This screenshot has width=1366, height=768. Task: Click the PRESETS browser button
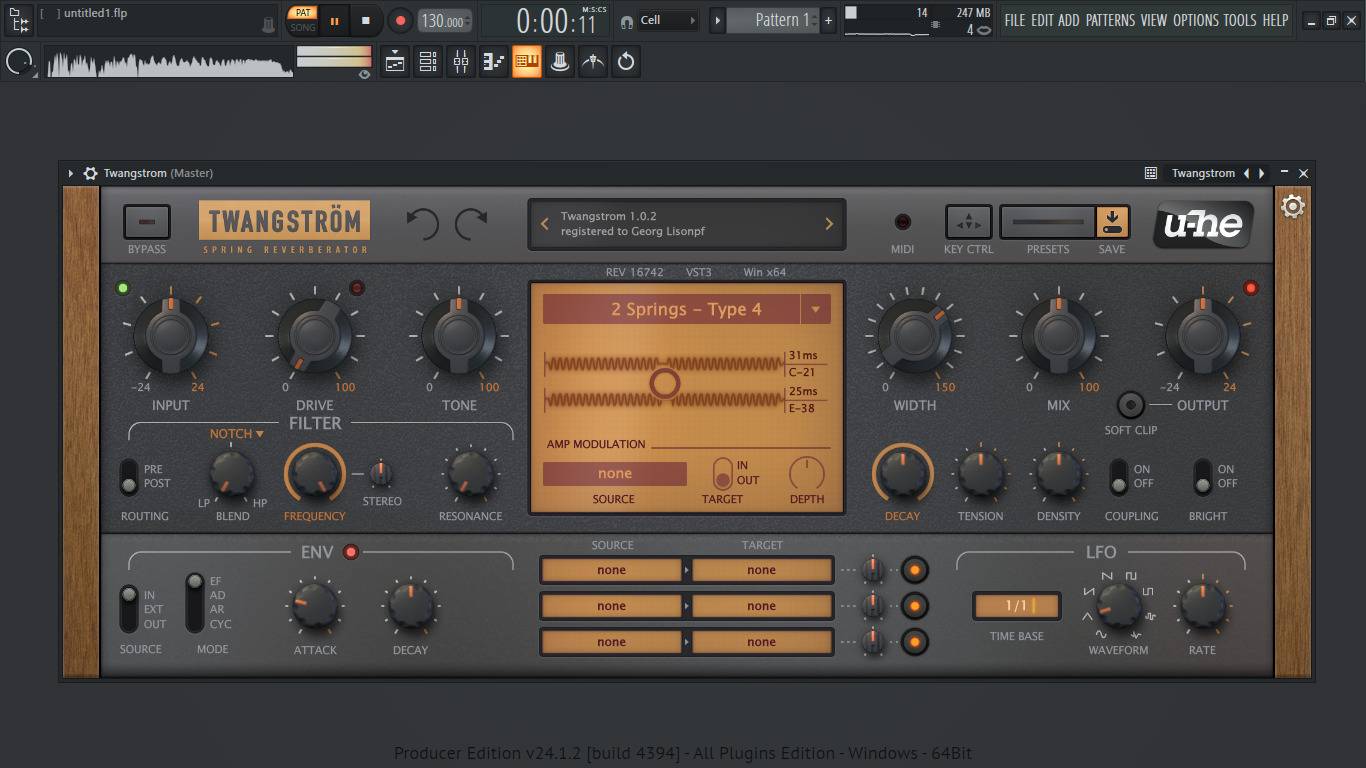tap(1047, 222)
